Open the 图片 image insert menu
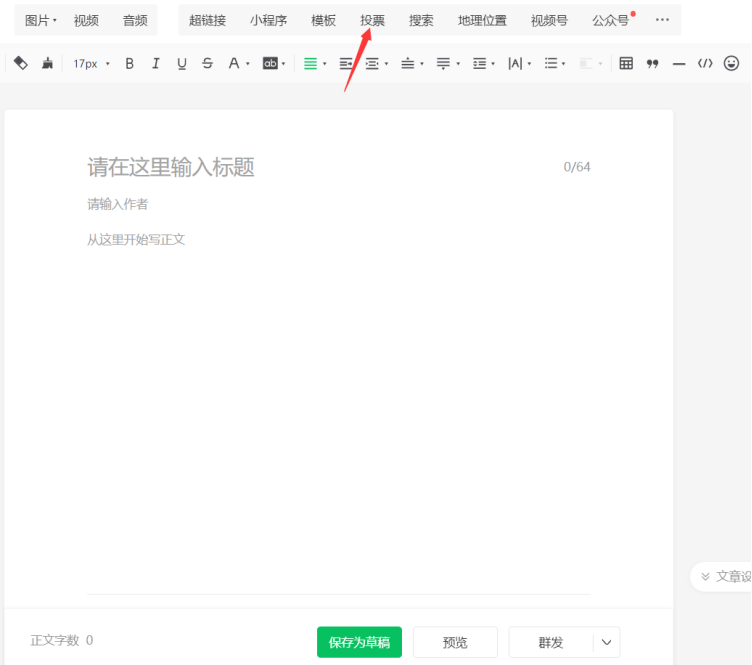 pos(40,20)
